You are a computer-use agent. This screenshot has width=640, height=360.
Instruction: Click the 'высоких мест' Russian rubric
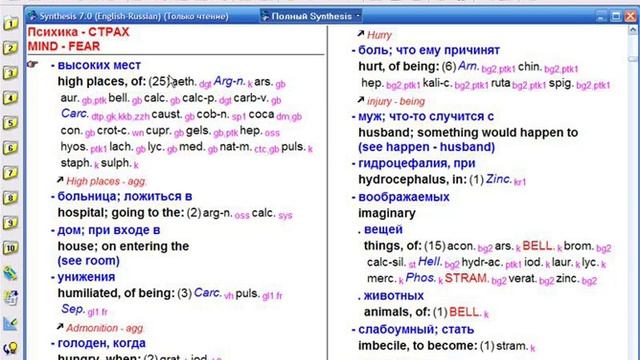pos(99,65)
